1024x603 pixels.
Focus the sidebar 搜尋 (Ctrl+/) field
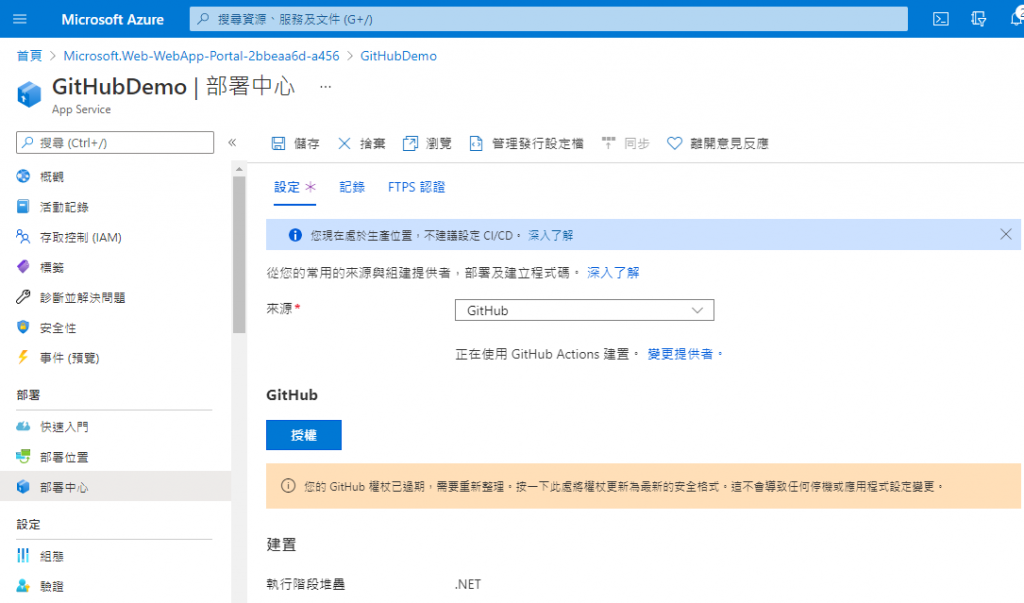click(115, 142)
